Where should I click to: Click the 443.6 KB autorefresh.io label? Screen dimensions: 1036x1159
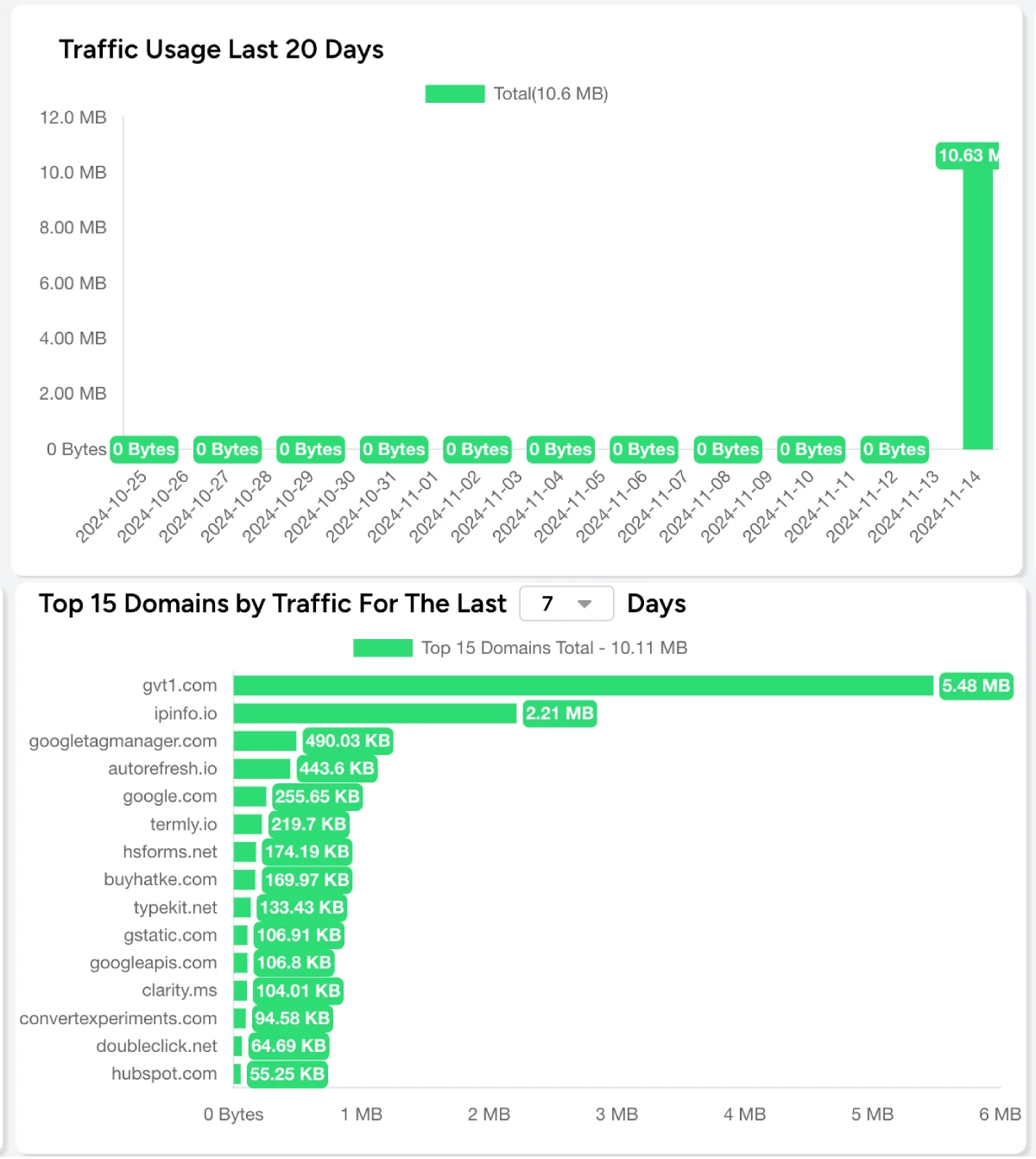pyautogui.click(x=337, y=769)
